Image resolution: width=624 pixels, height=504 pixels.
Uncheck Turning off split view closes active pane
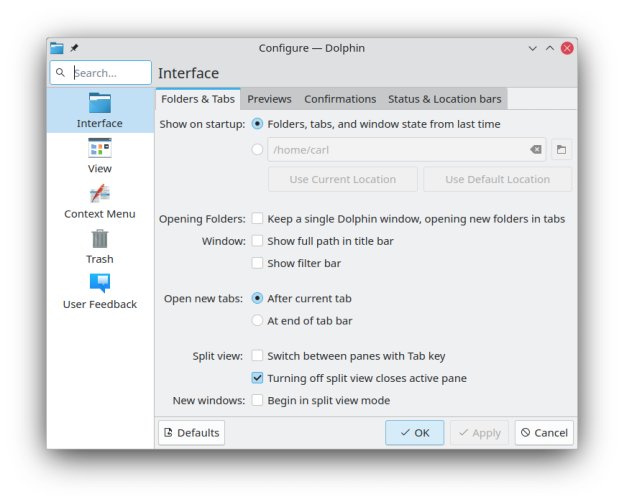(x=258, y=378)
